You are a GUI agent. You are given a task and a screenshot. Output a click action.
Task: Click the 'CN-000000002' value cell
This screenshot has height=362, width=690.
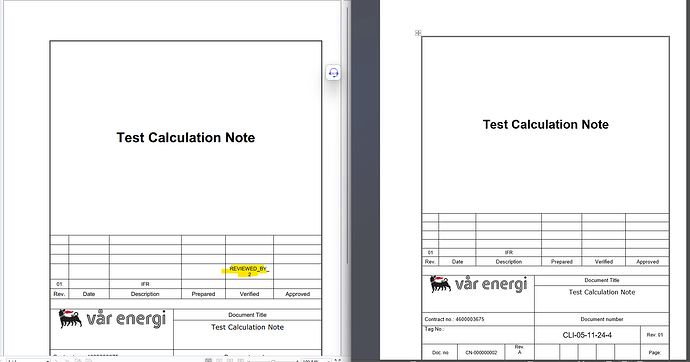[x=481, y=353]
